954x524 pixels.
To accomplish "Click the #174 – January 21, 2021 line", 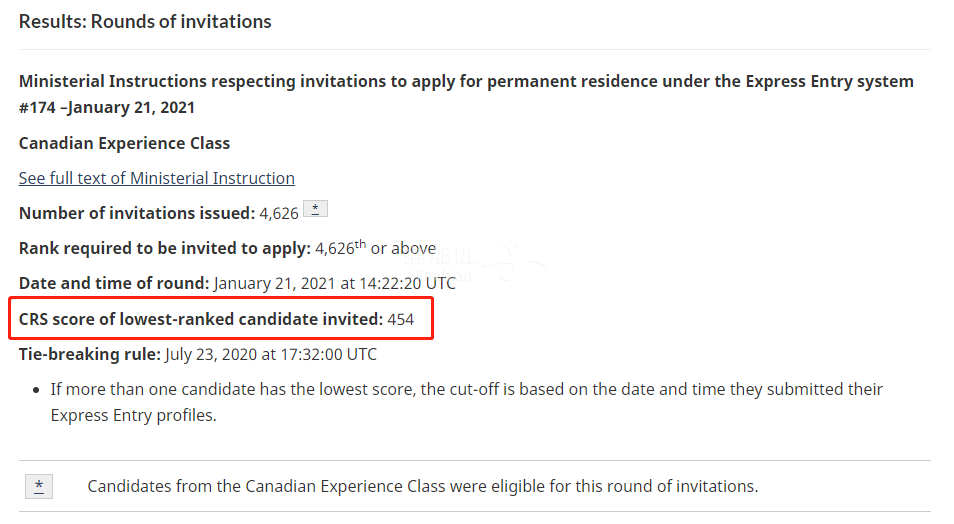I will pyautogui.click(x=106, y=108).
